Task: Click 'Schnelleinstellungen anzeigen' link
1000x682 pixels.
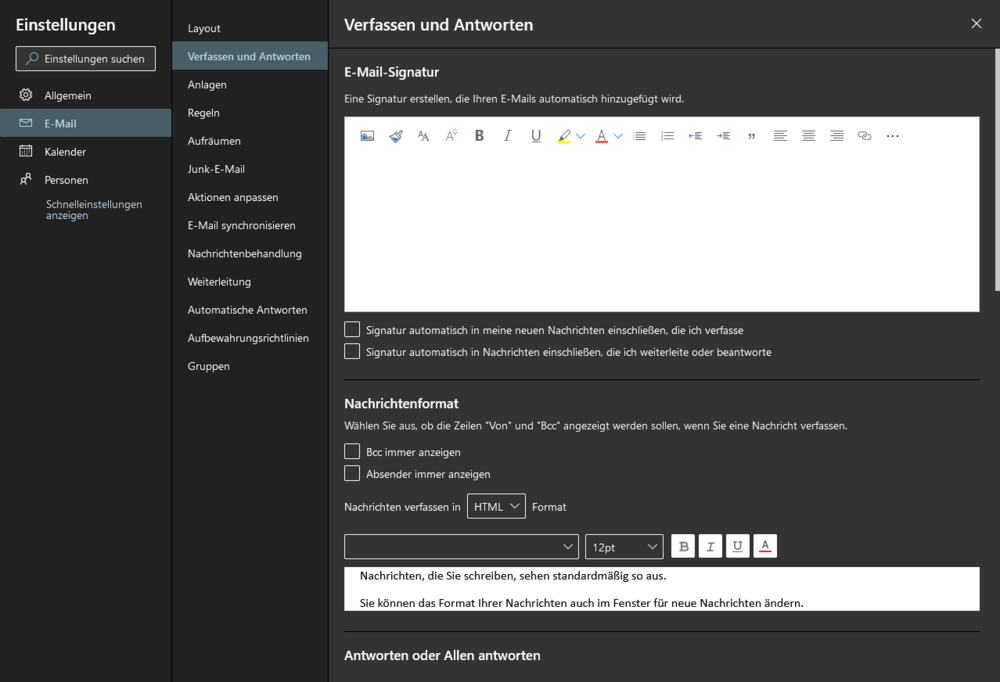Action: pyautogui.click(x=94, y=210)
